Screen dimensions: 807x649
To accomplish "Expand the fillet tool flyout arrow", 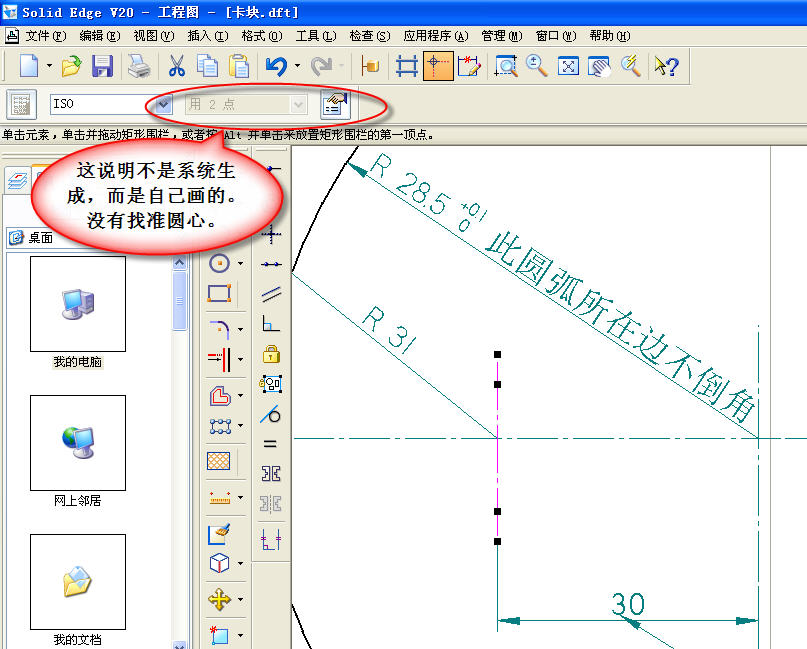I will (240, 329).
